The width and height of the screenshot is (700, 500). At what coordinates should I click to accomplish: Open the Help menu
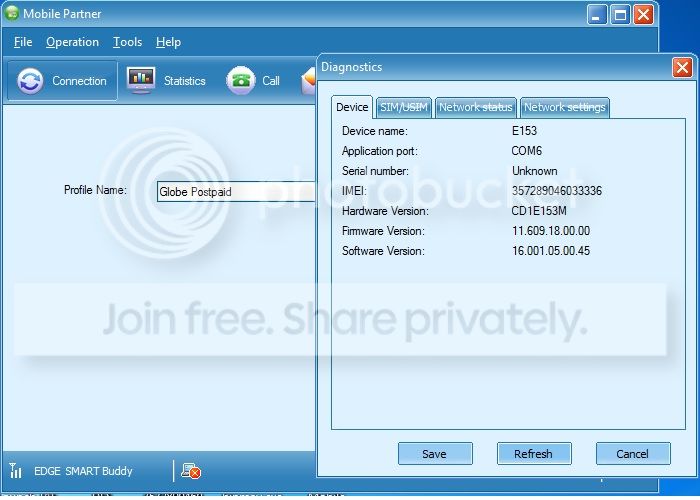pos(168,42)
